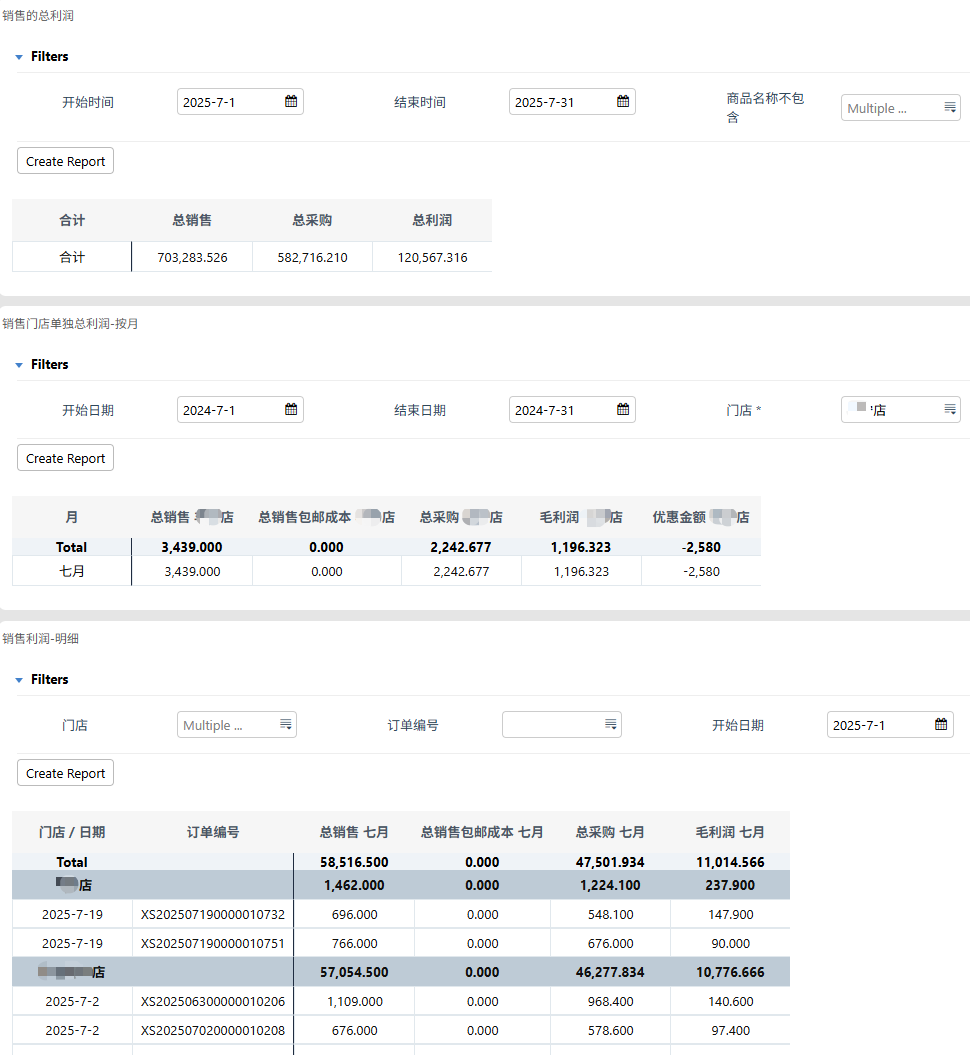Click the 总销售 column header in summary table

coord(192,220)
